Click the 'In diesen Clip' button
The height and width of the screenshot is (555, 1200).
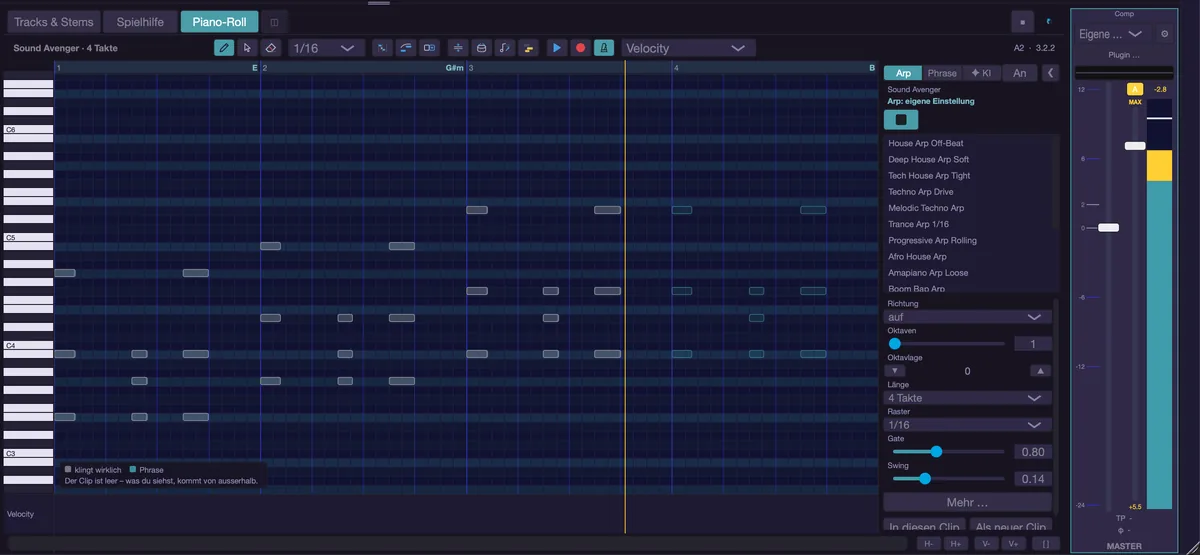[x=925, y=526]
